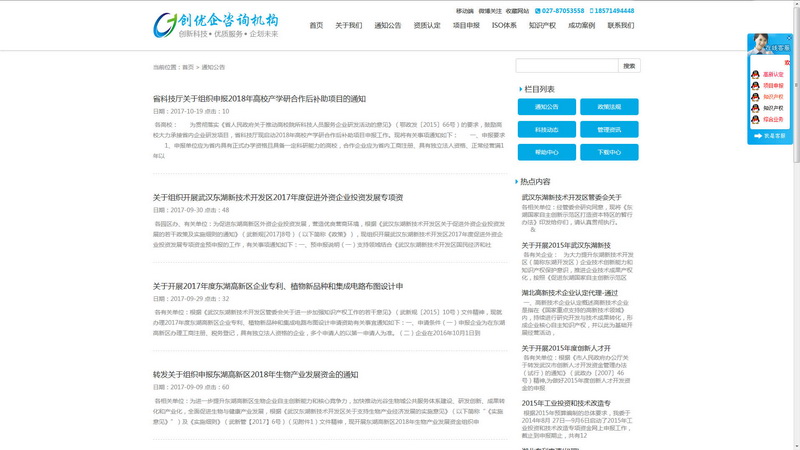Image resolution: width=800 pixels, height=450 pixels.
Task: Click the QQ penguin icon for 高新认定
Action: [755, 74]
